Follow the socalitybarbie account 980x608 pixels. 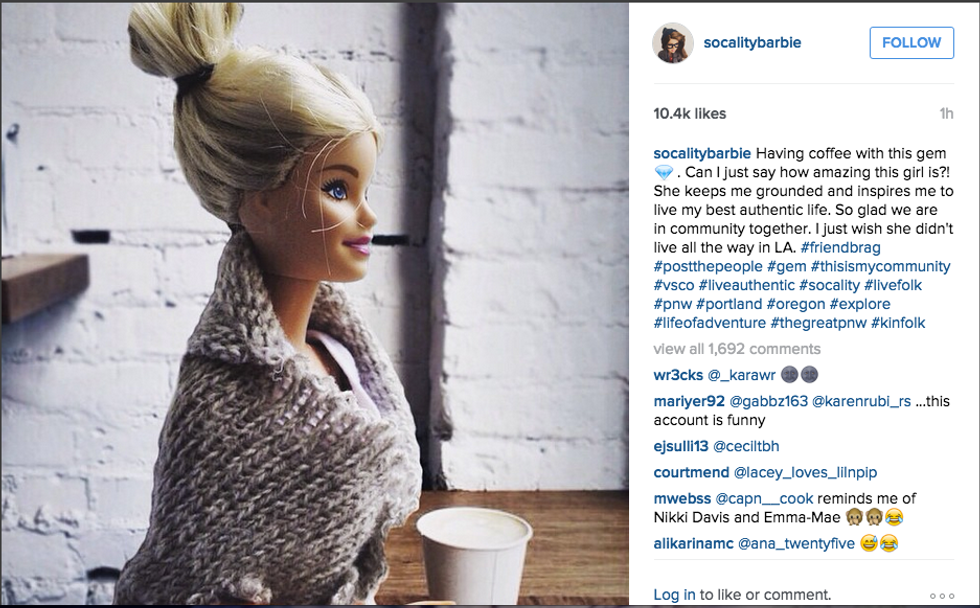point(911,42)
